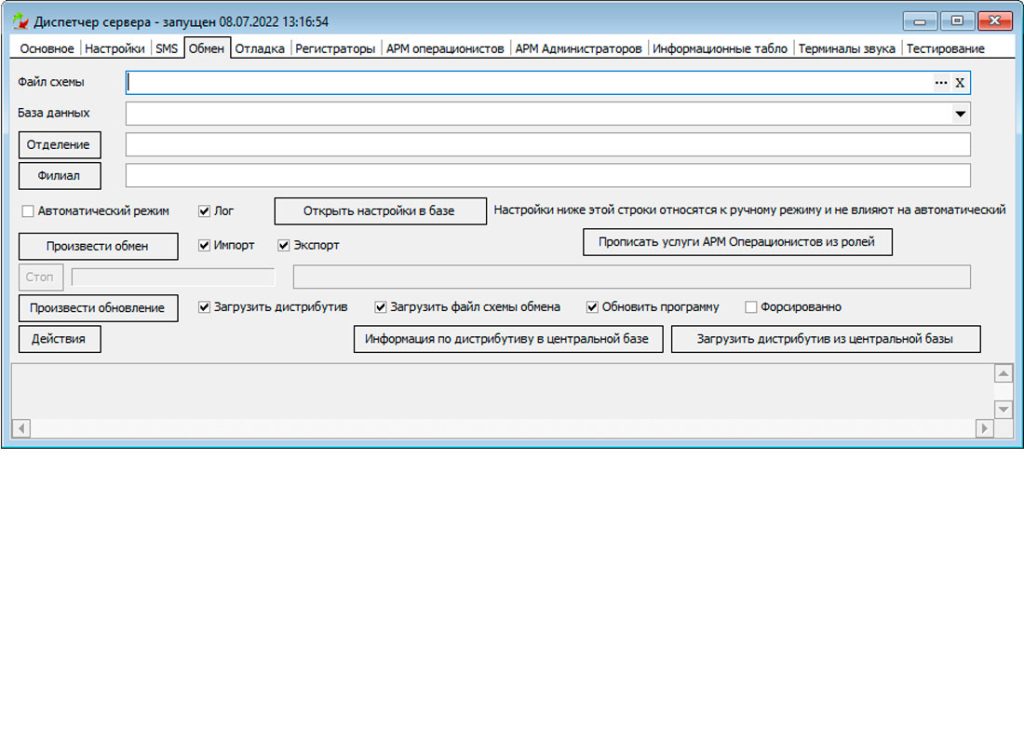Toggle Загрузить дистрибутив checkbox
The height and width of the screenshot is (745, 1024).
[204, 307]
